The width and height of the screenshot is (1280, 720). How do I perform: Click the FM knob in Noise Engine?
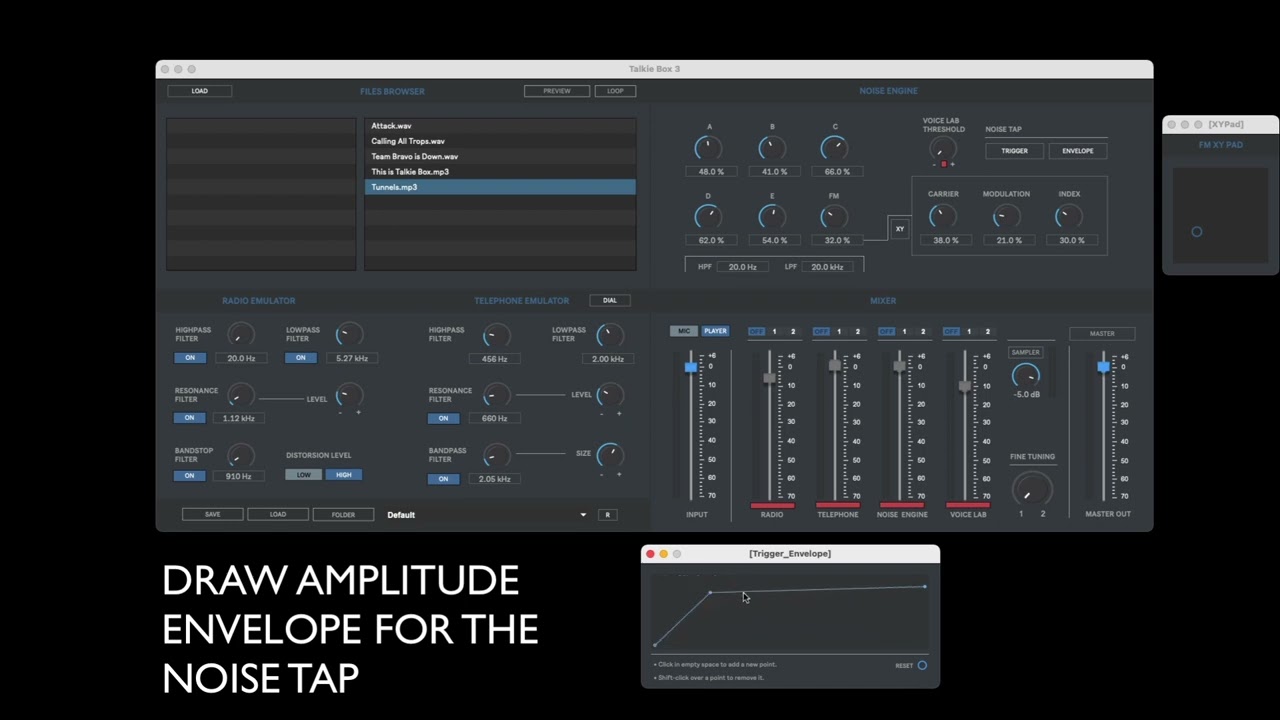click(x=834, y=216)
